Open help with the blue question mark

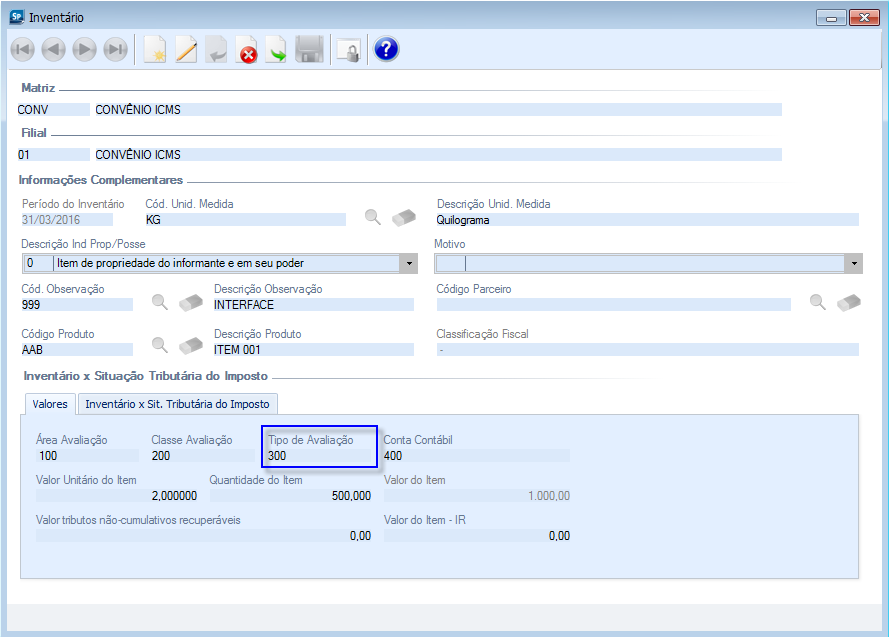[x=386, y=50]
